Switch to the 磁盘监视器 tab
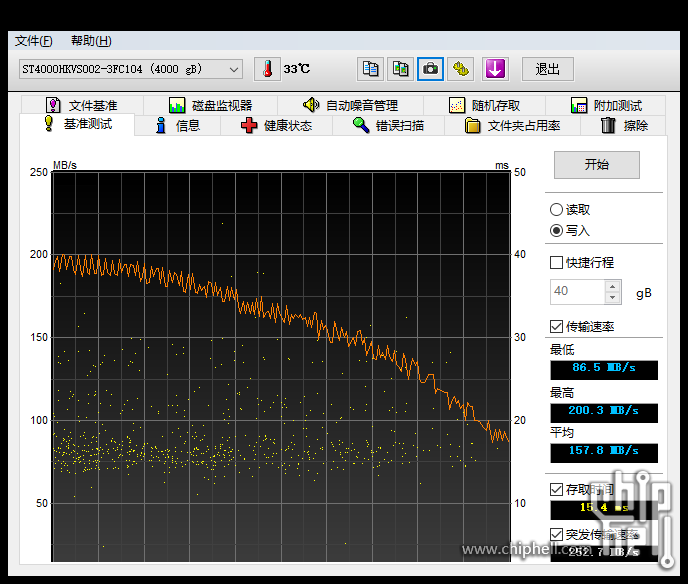This screenshot has height=584, width=688. 211,105
